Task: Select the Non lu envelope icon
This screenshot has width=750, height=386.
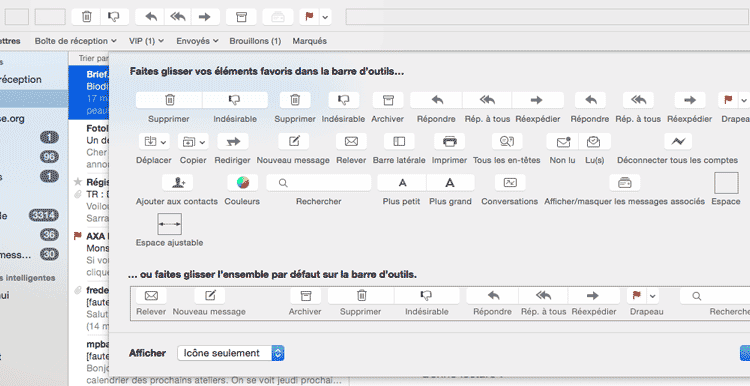Action: 562,141
